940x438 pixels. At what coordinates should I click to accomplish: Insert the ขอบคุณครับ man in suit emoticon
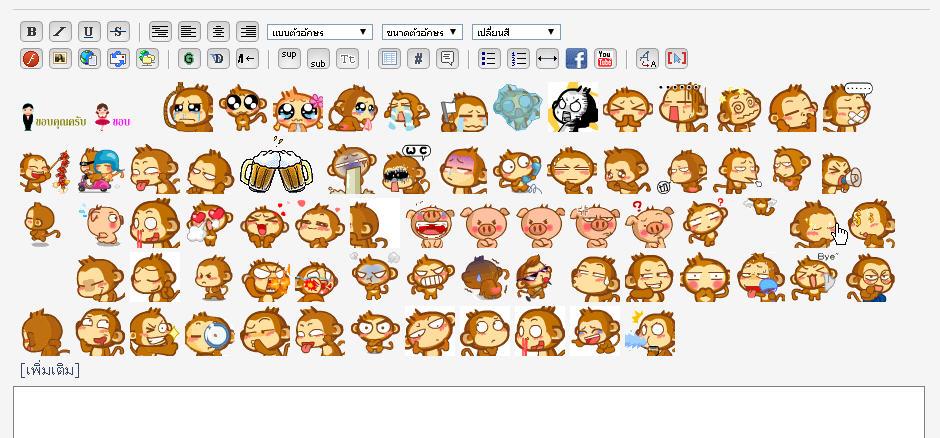tap(53, 117)
